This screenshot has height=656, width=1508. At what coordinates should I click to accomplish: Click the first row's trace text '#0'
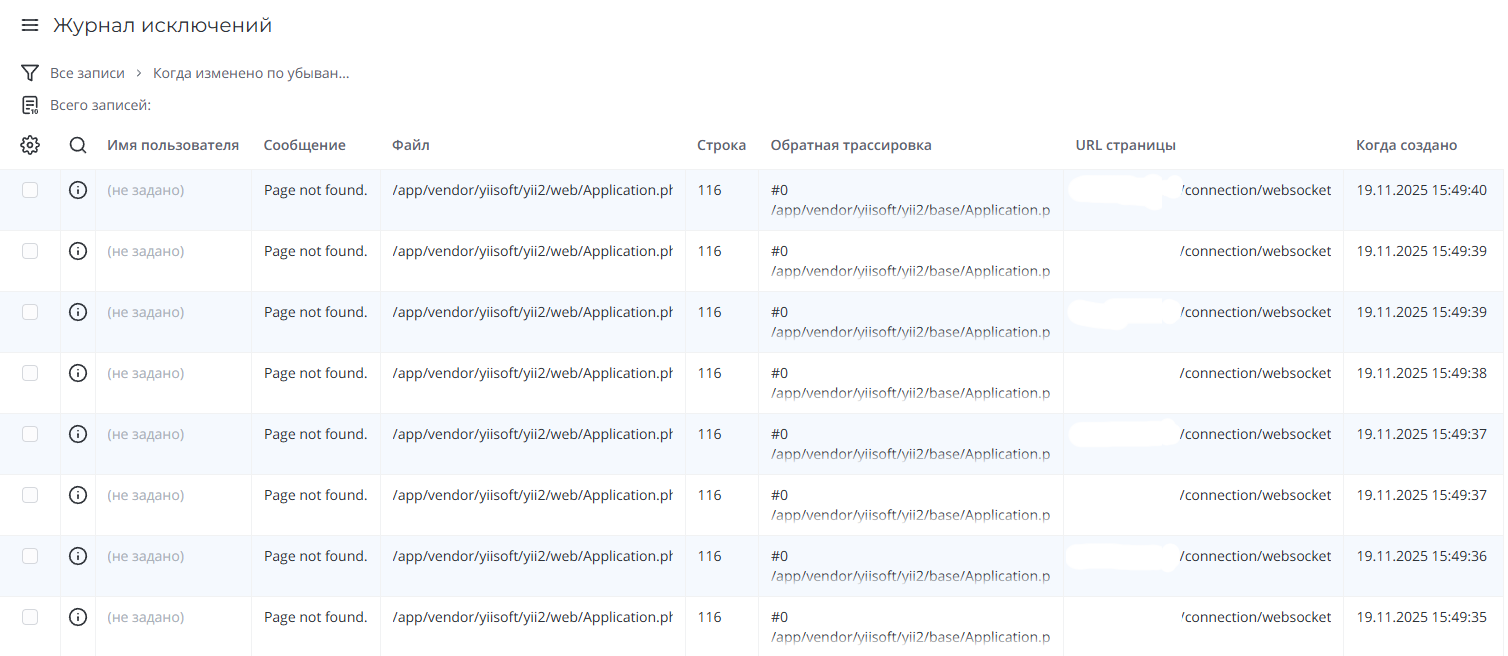[780, 190]
